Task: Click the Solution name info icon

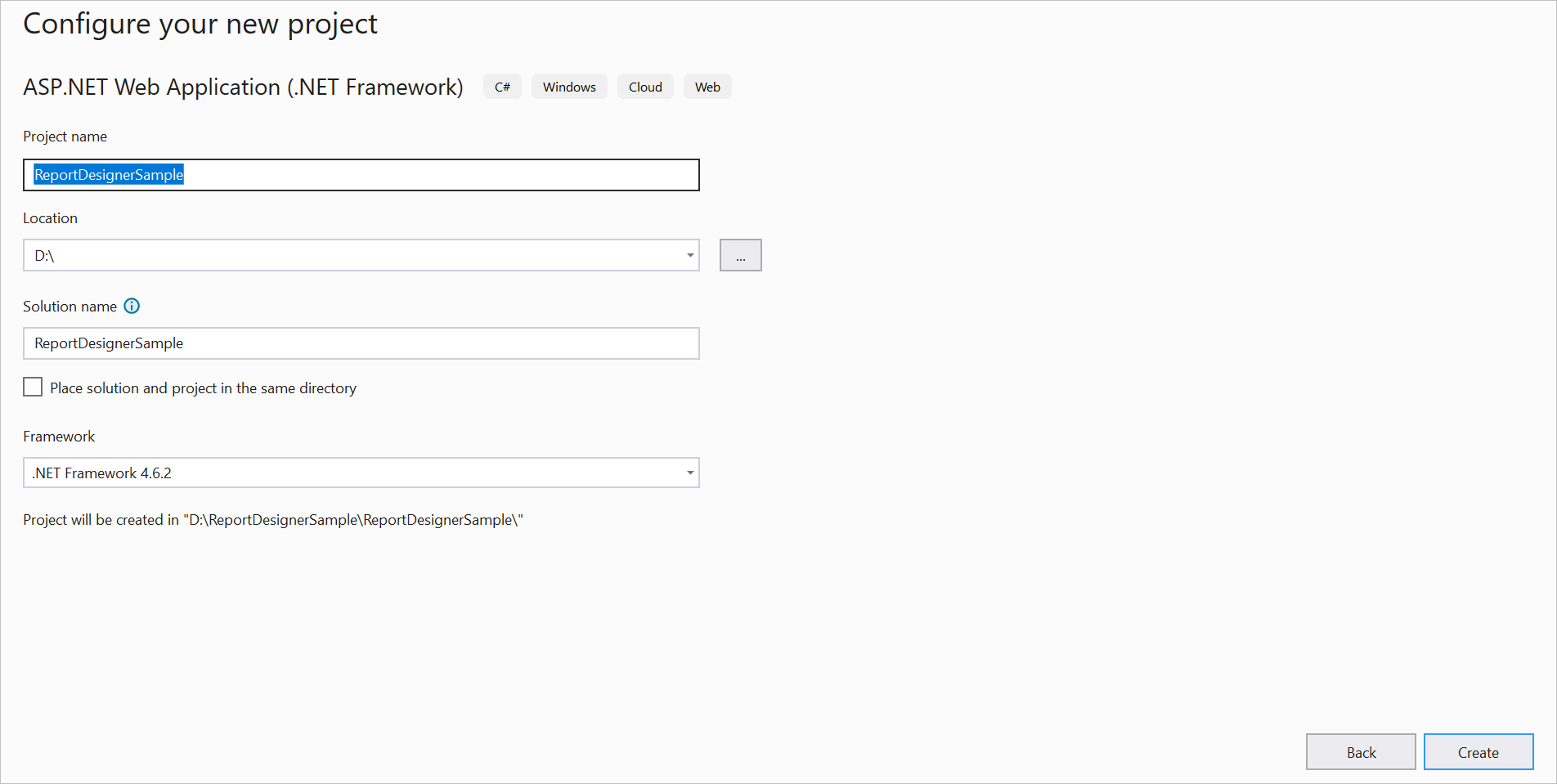Action: (x=132, y=306)
